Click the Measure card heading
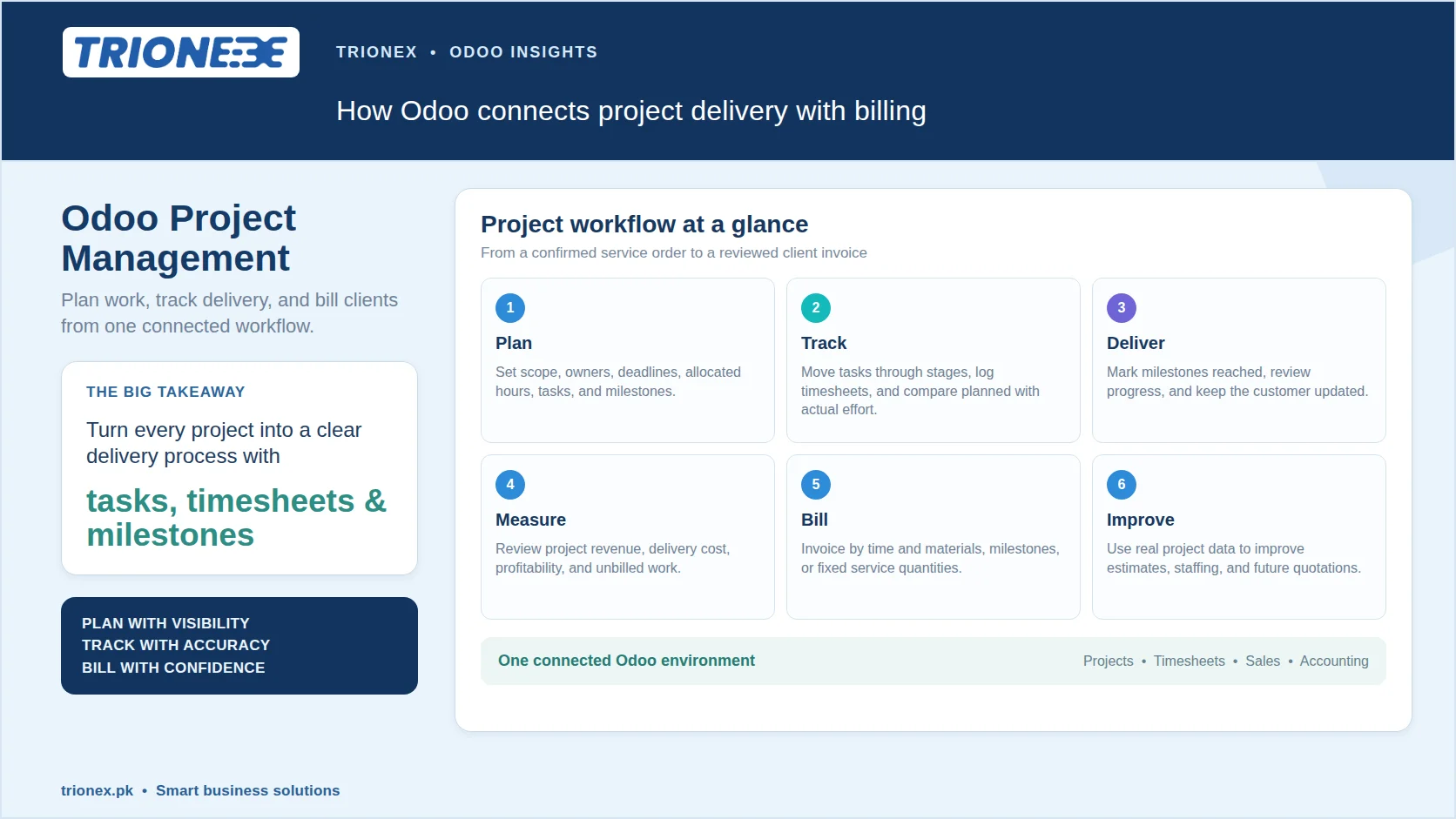Image resolution: width=1456 pixels, height=819 pixels. pyautogui.click(x=530, y=520)
